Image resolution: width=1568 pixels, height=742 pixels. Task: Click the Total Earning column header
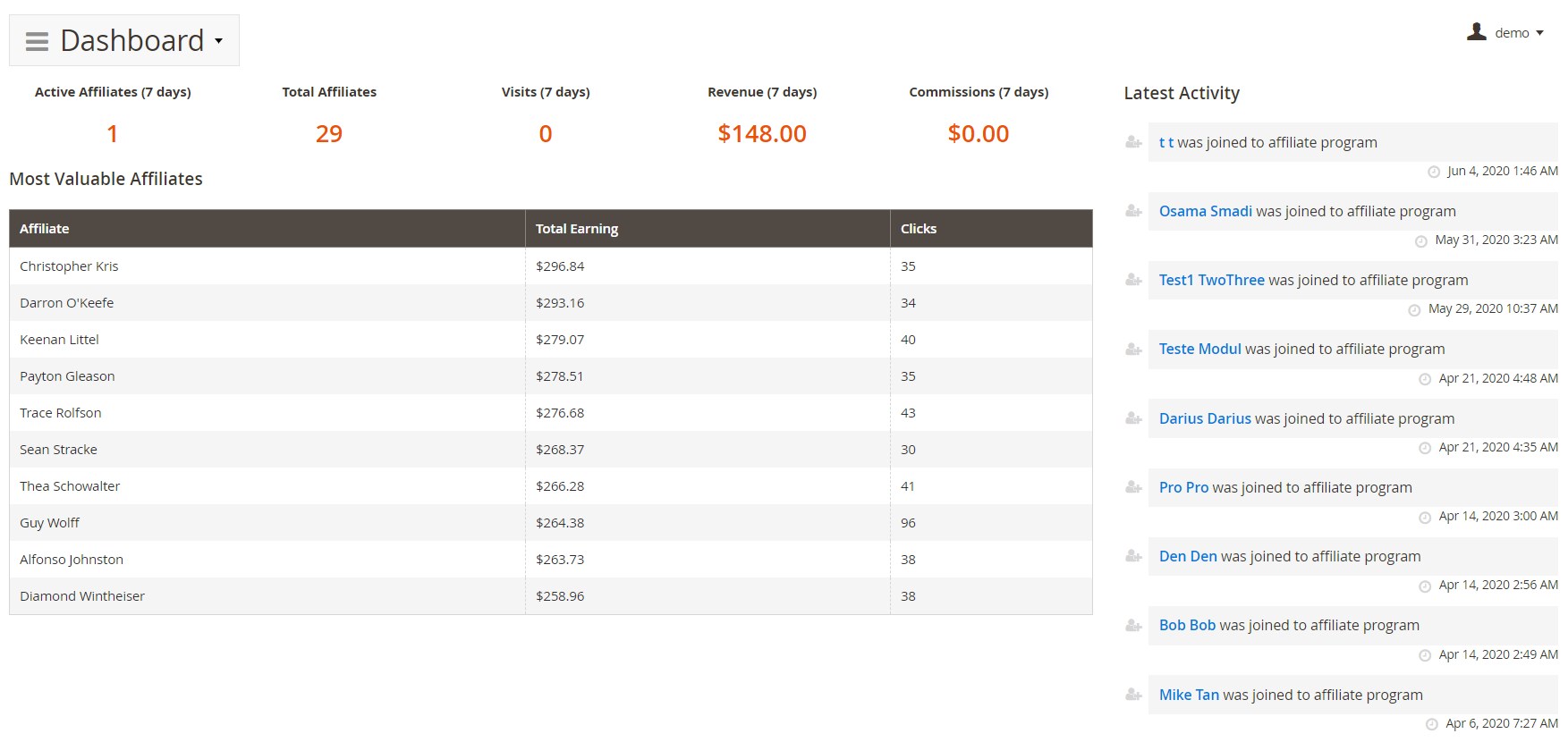coord(577,229)
